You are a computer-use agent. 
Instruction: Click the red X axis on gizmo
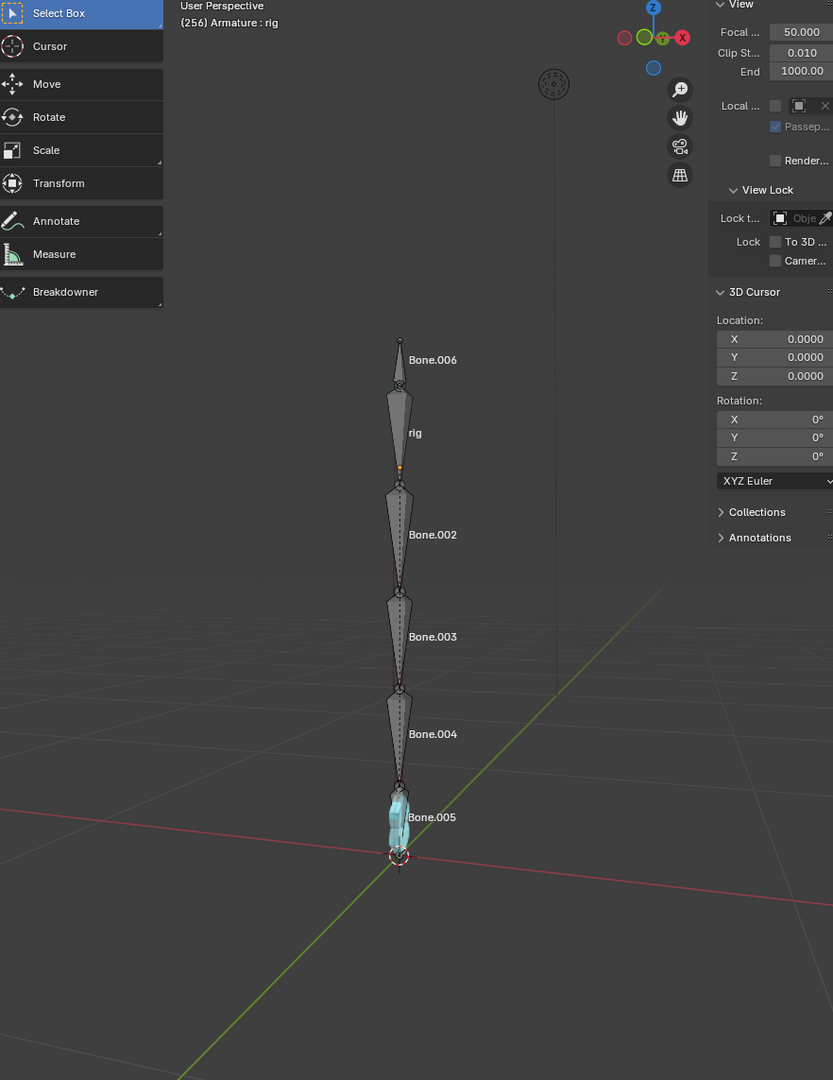click(682, 38)
